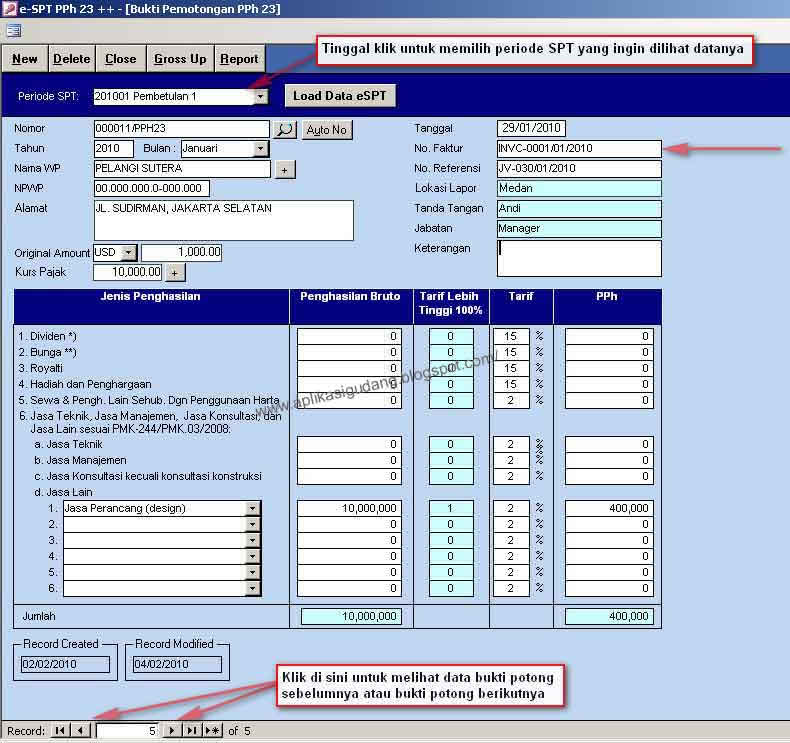Go to the previous record

click(x=80, y=730)
